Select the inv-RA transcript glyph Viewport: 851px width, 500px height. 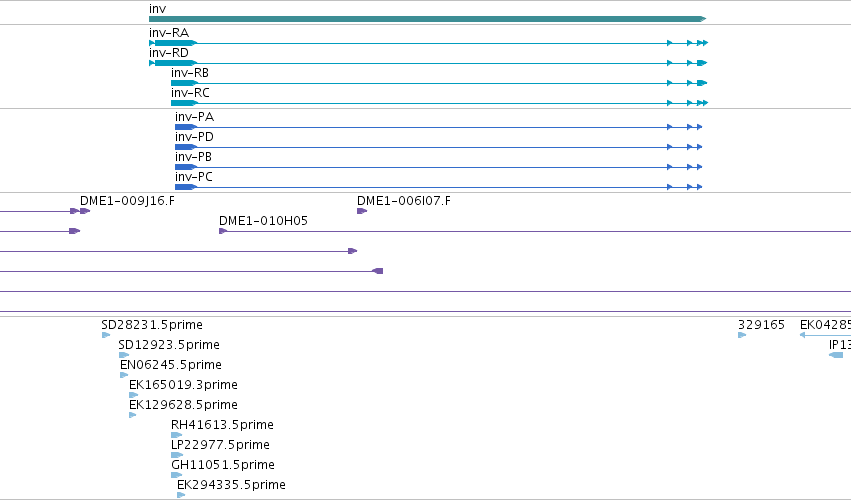(x=429, y=43)
